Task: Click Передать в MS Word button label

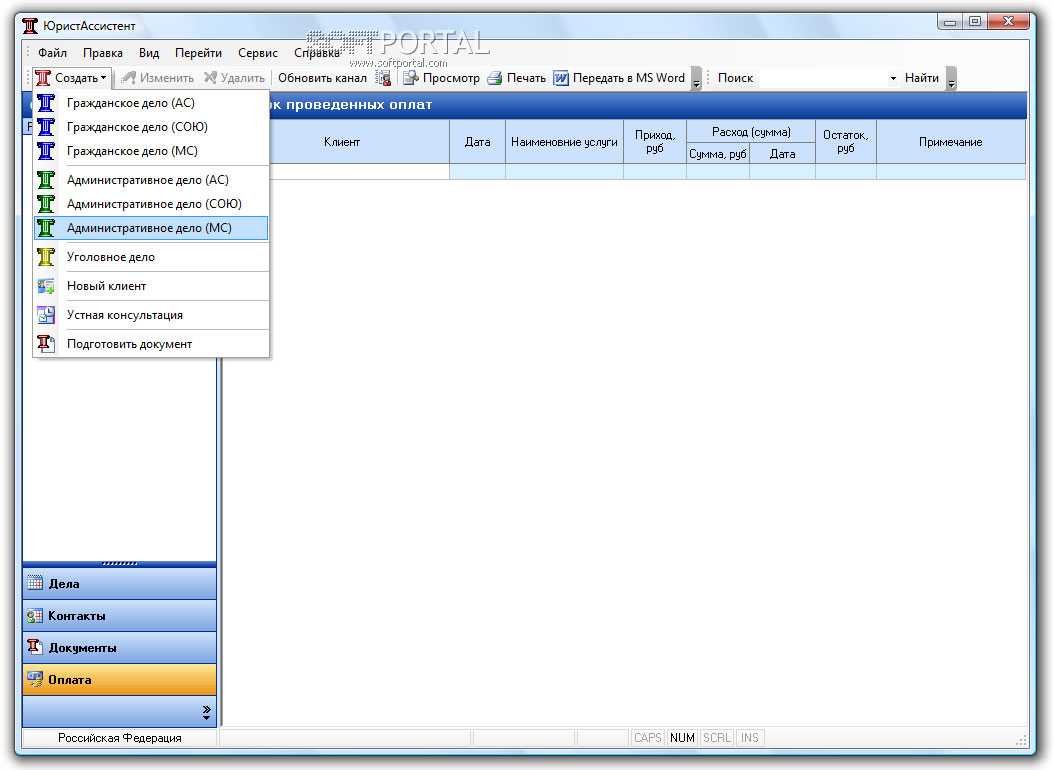Action: 629,78
